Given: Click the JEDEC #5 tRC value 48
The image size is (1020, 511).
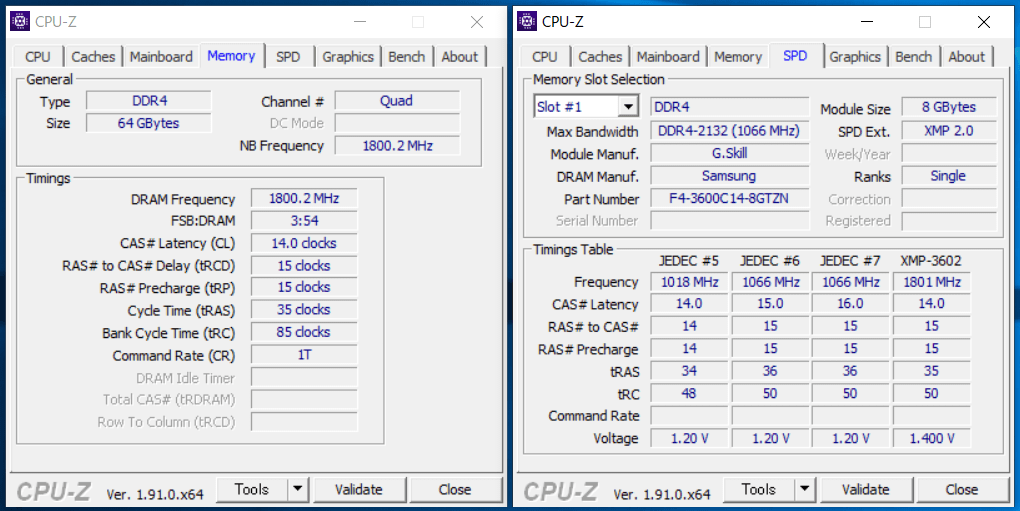Looking at the screenshot, I should coord(689,393).
